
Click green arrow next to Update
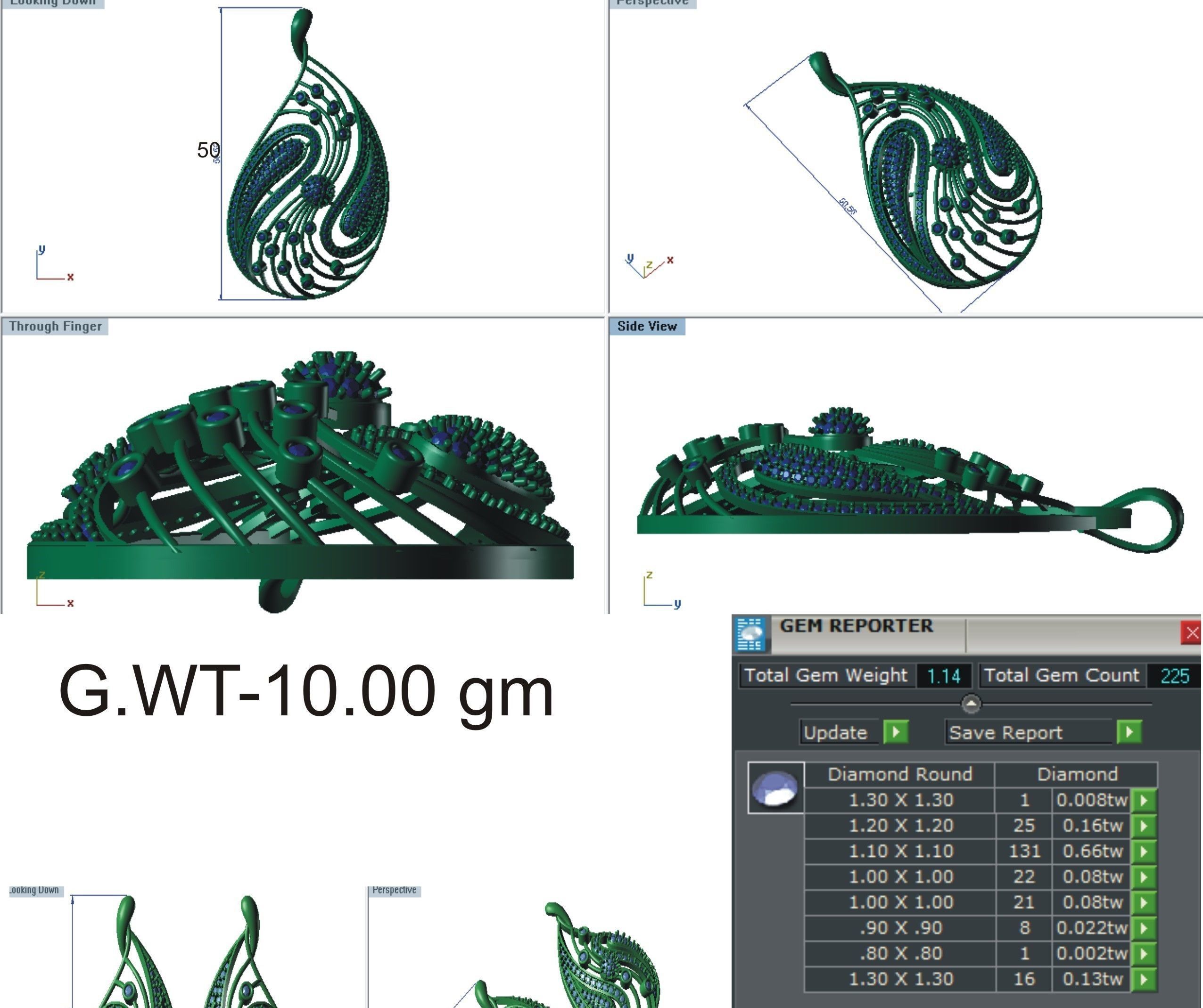point(896,732)
